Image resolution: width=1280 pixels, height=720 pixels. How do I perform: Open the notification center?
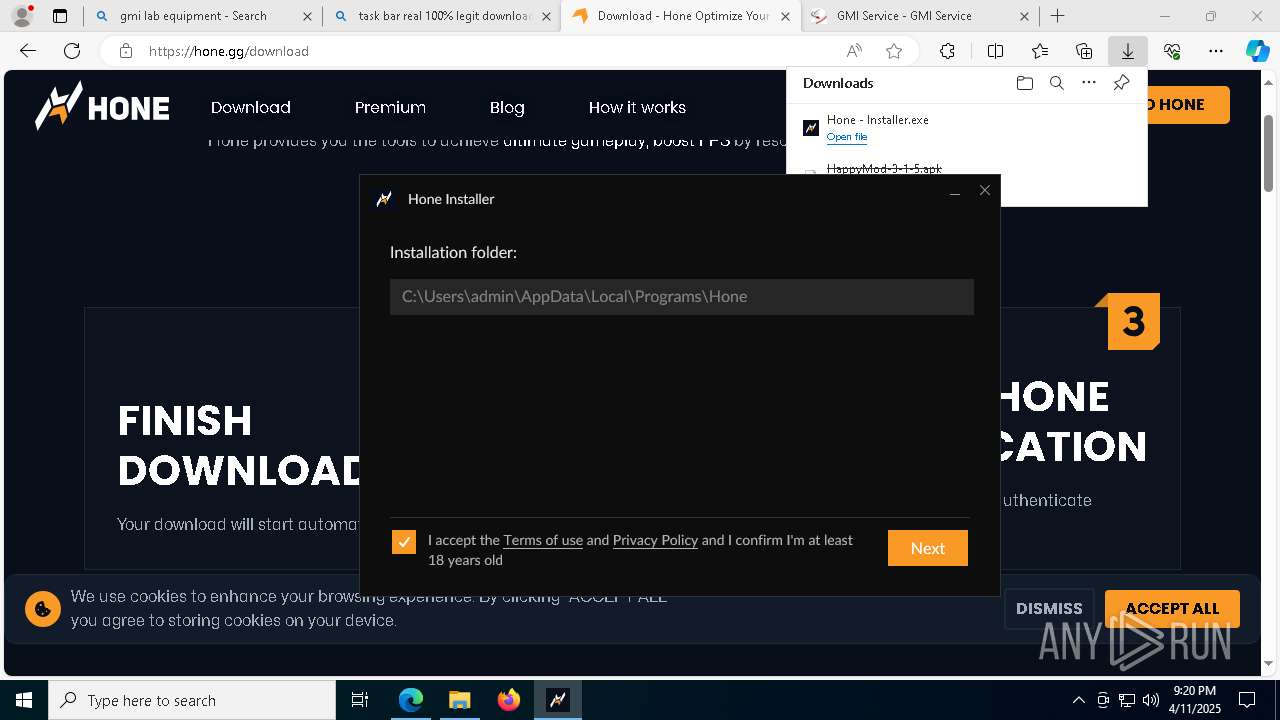1247,700
